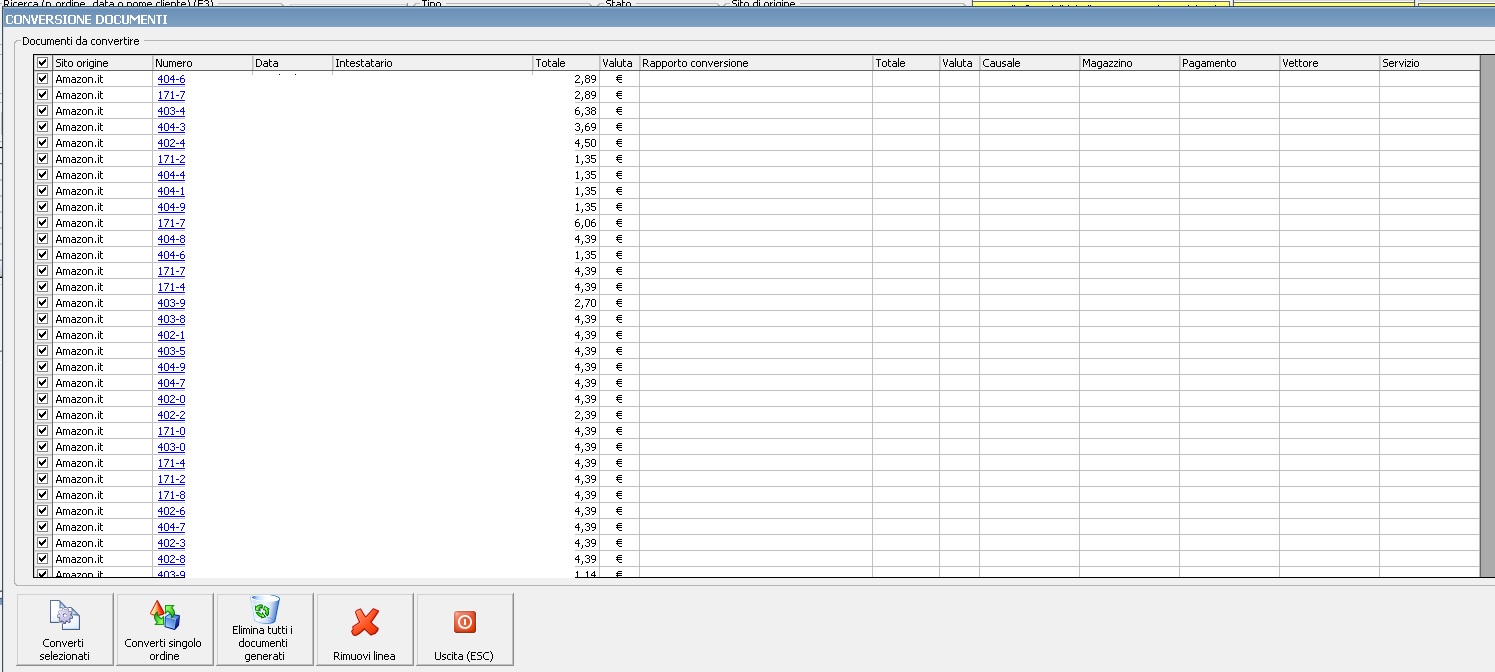Click Elimina tutti i documenti generati
The width and height of the screenshot is (1495, 672).
click(265, 629)
